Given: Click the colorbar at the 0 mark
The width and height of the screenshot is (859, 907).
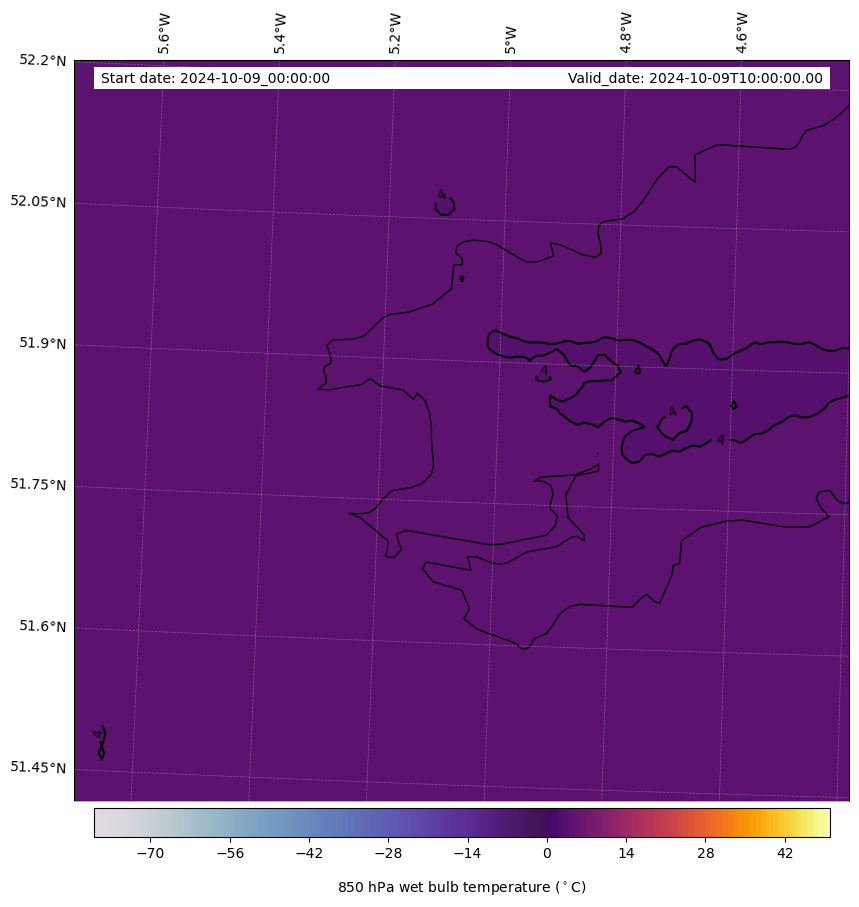Looking at the screenshot, I should [547, 822].
